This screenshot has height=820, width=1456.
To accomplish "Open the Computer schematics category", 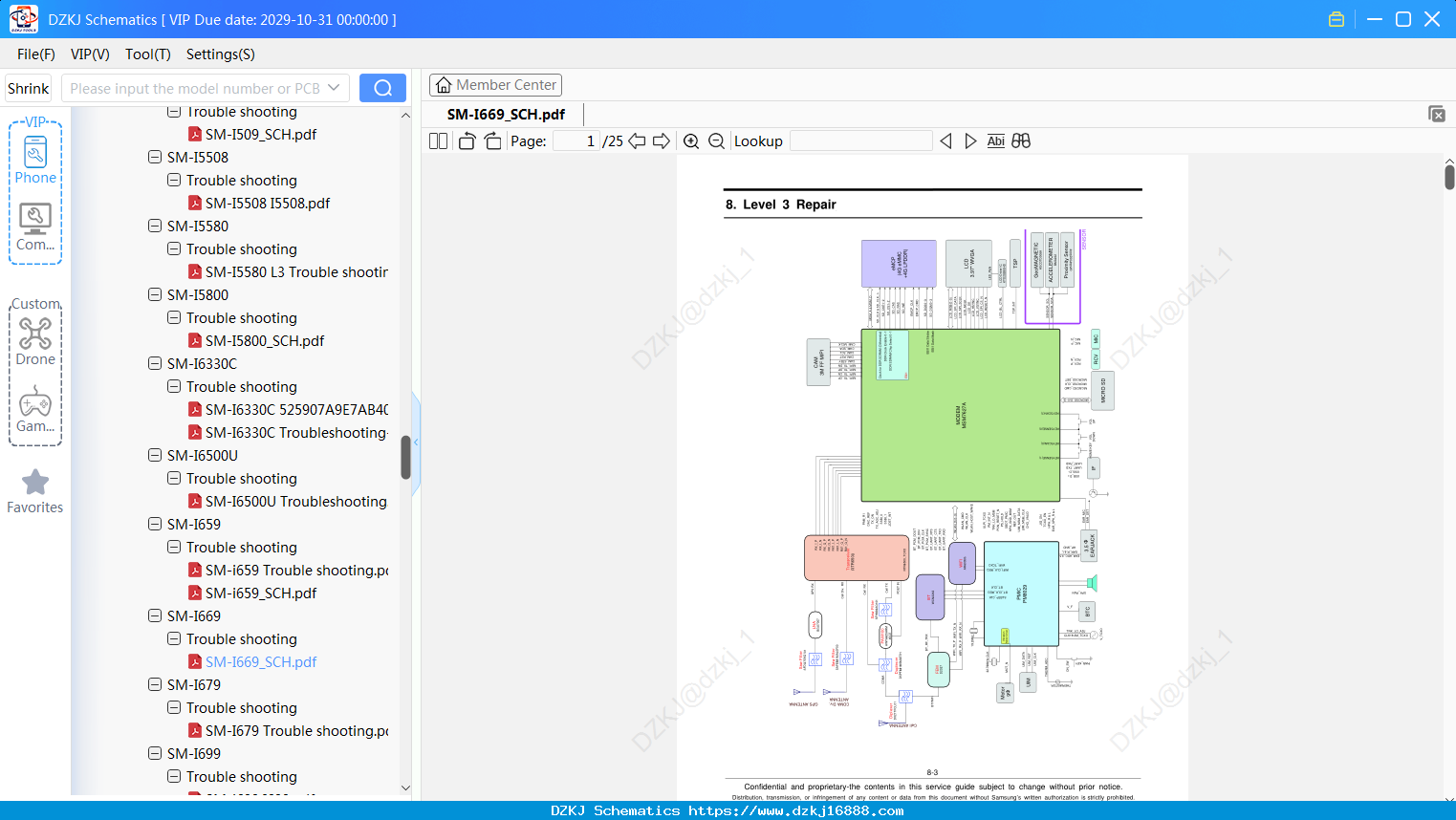I will pos(35,227).
